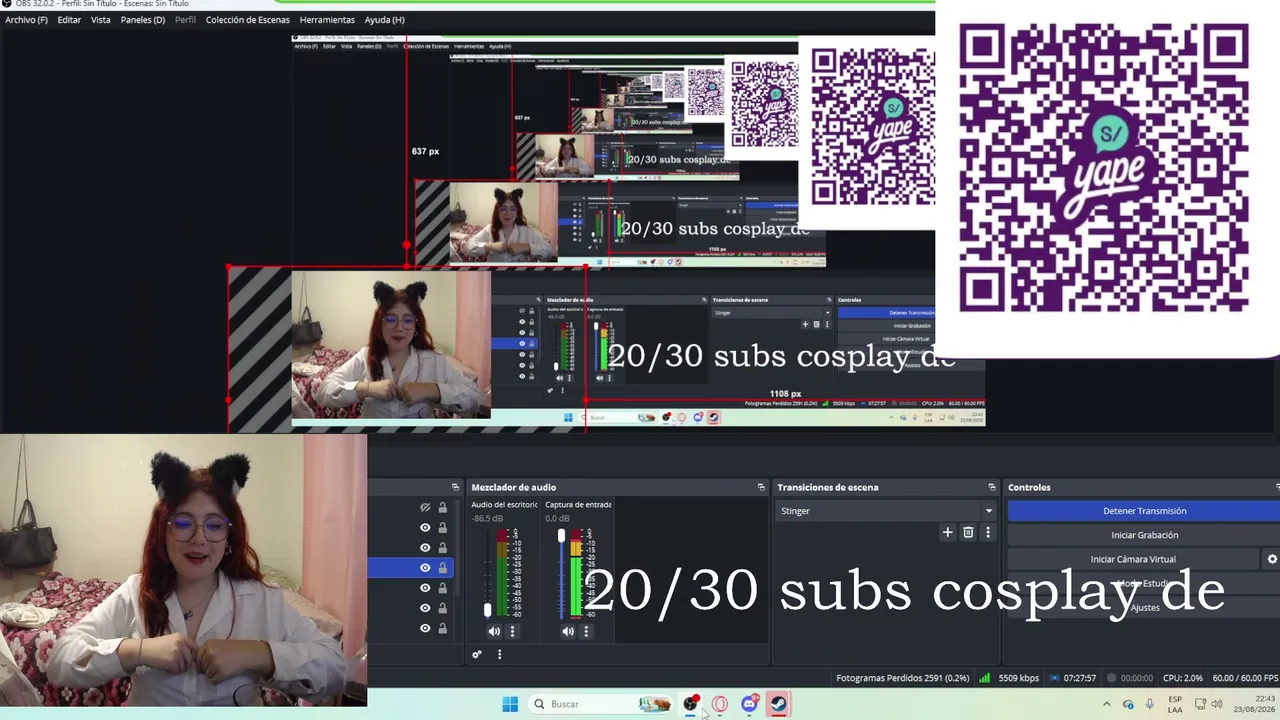Viewport: 1280px width, 720px height.
Task: Click the "-86.5 dB" level value
Action: (487, 518)
